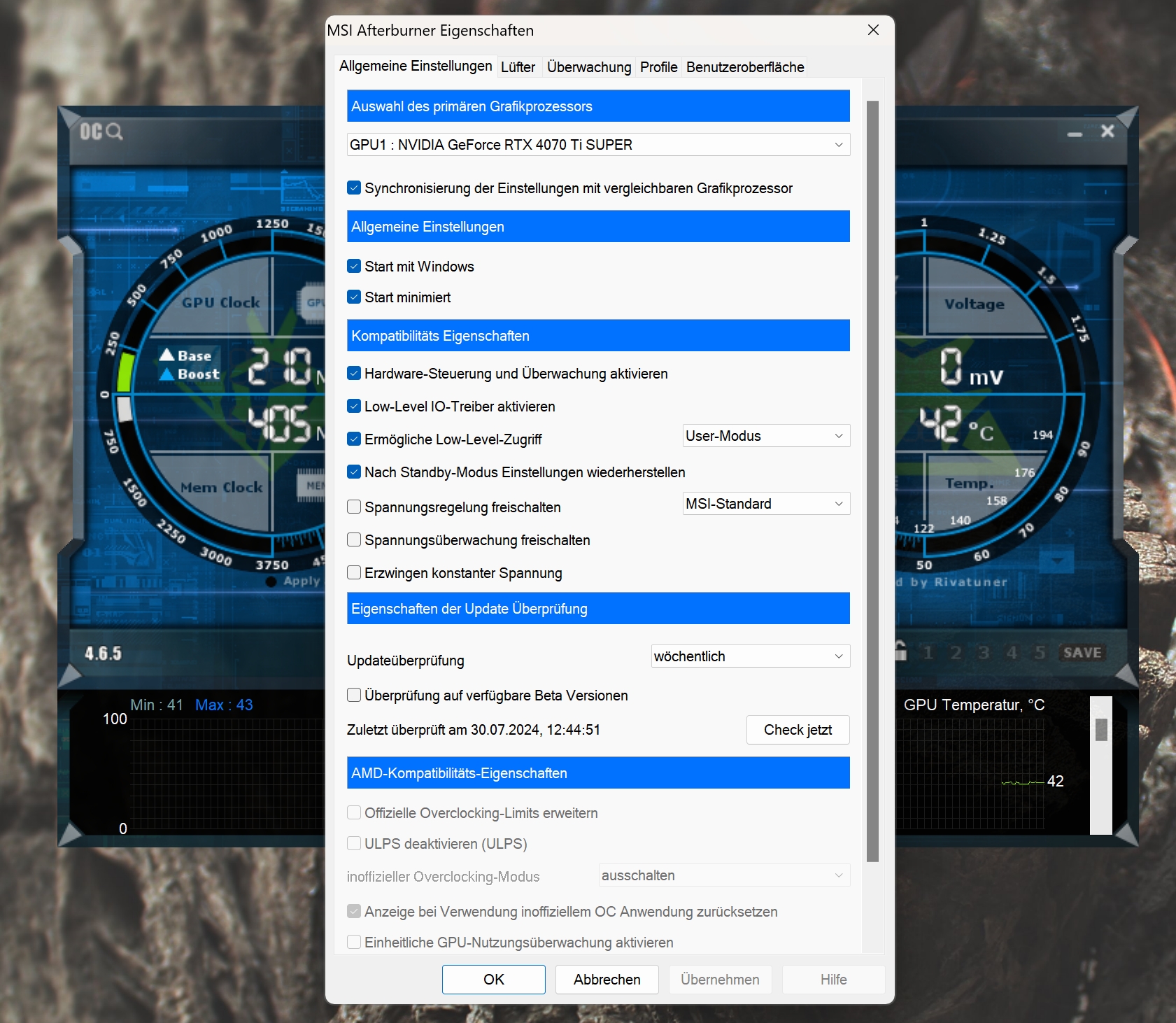Click the Min : 41 graph value
1176x1023 pixels.
157,705
